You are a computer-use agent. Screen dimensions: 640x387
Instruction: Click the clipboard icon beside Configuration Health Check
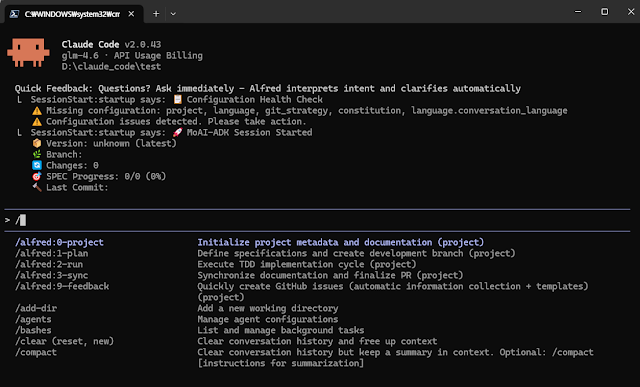pos(178,99)
